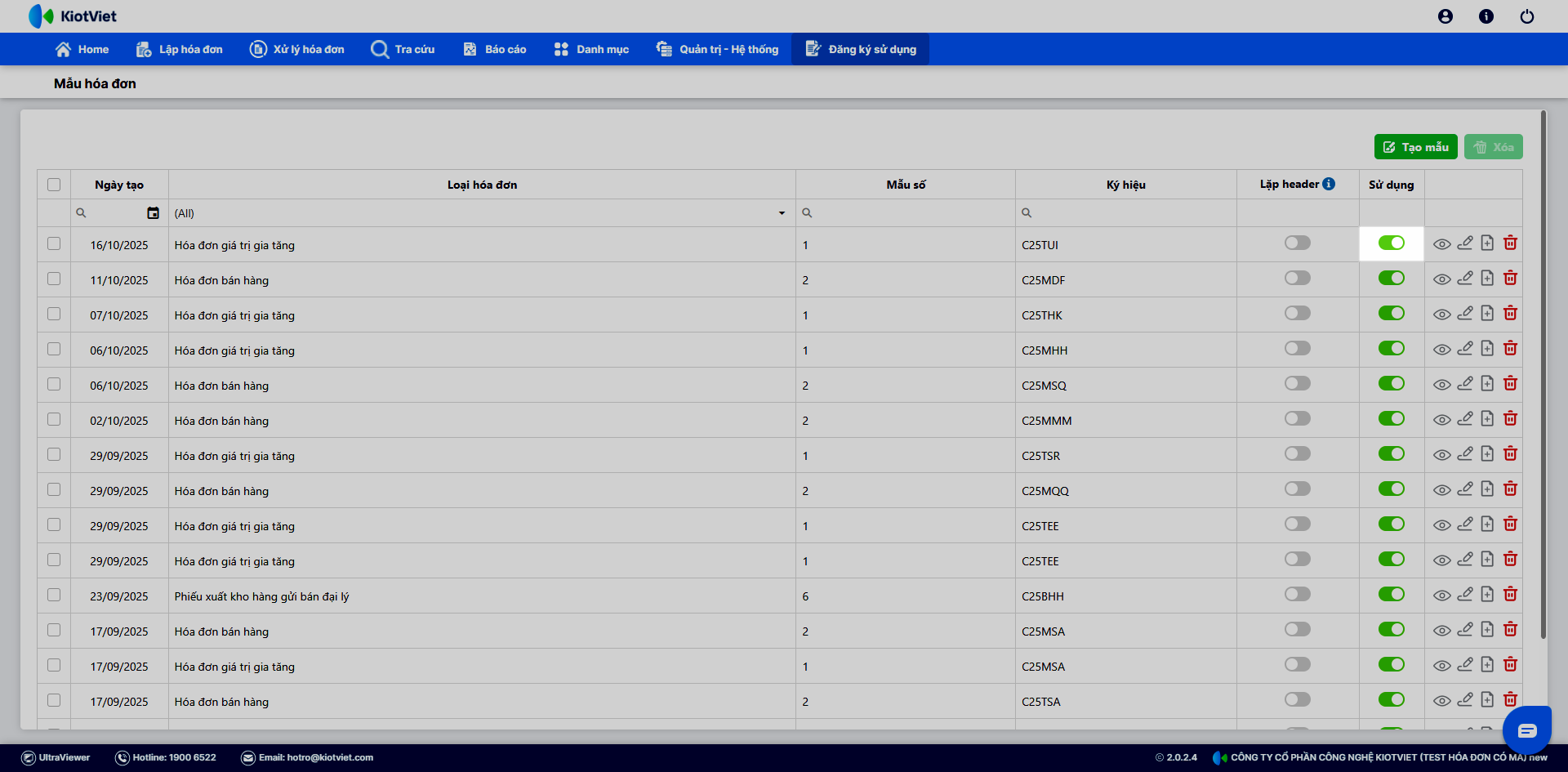Preview the C25MDF template with eye icon
Image resolution: width=1568 pixels, height=772 pixels.
pyautogui.click(x=1442, y=279)
